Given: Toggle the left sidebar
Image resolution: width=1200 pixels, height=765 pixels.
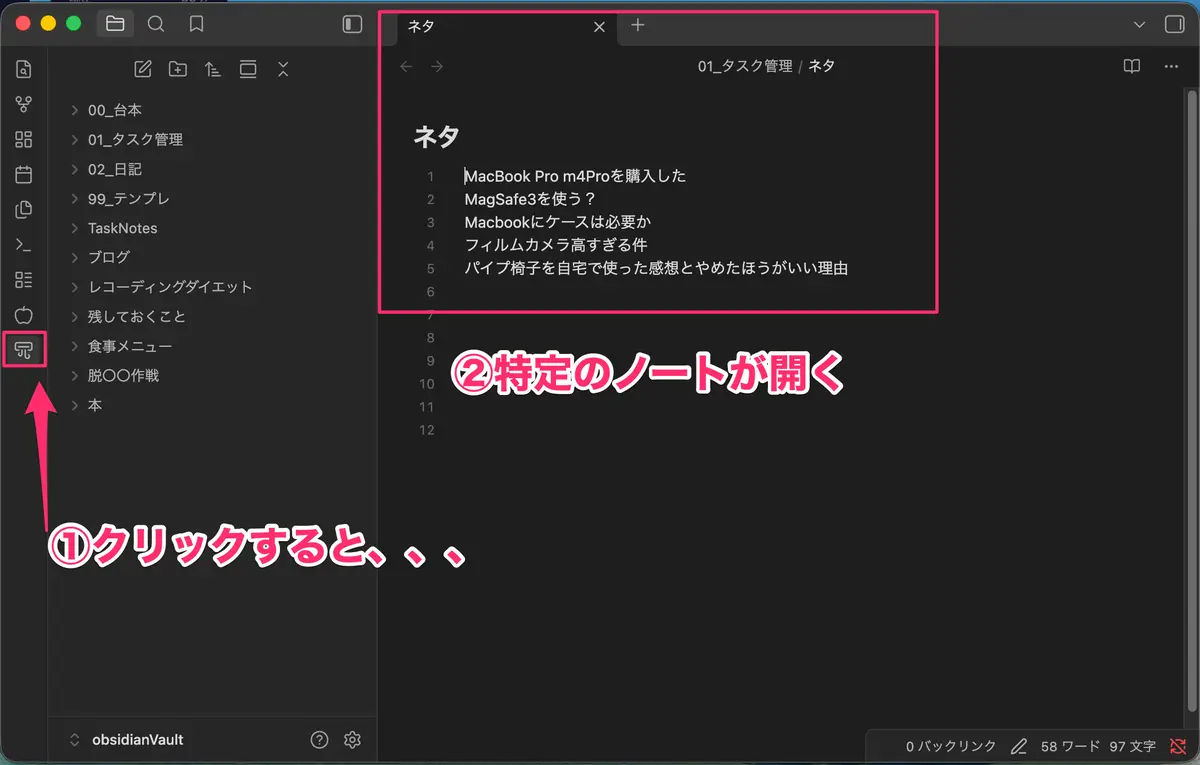Looking at the screenshot, I should (x=352, y=24).
